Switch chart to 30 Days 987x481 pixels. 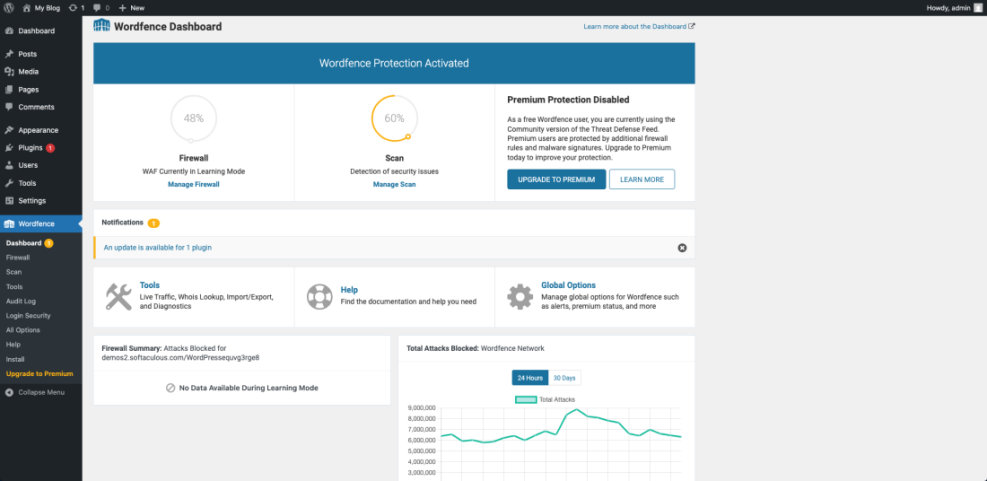[565, 378]
